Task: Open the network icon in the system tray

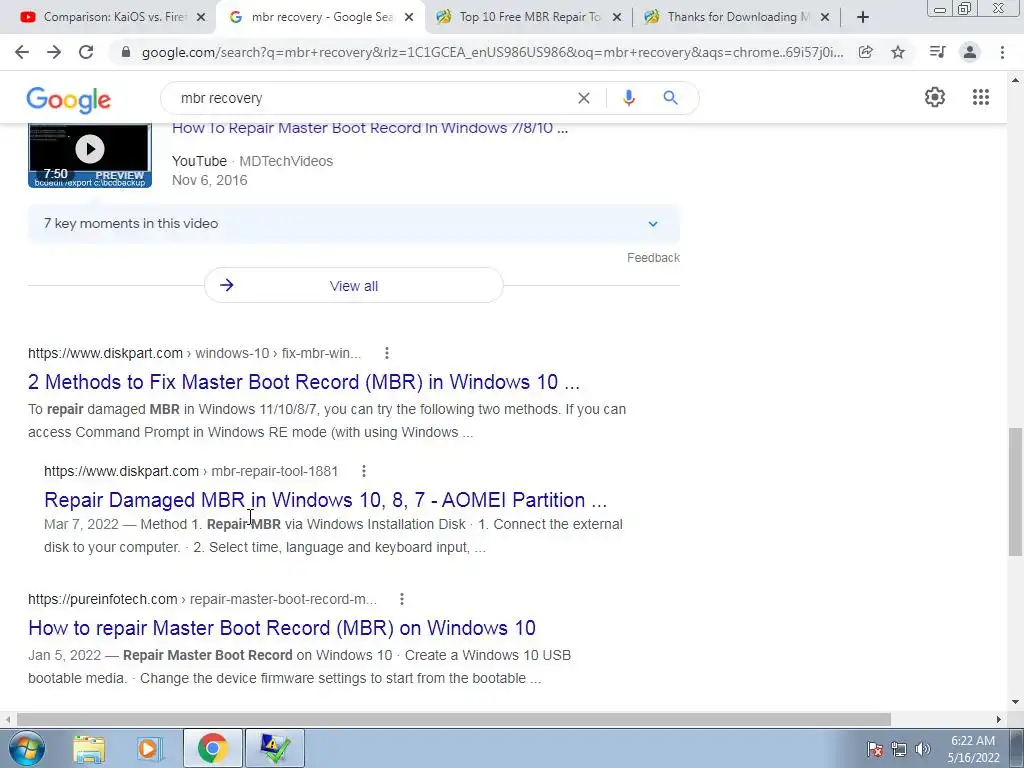Action: coord(899,749)
